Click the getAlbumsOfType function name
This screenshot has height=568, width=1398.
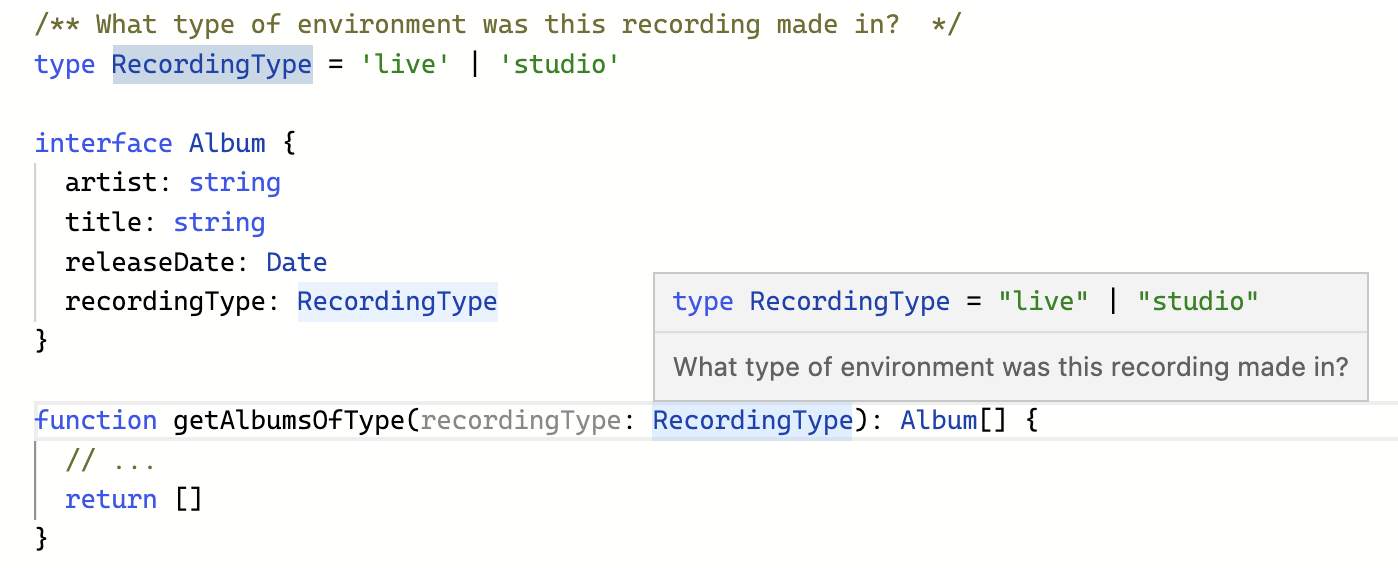click(x=289, y=420)
